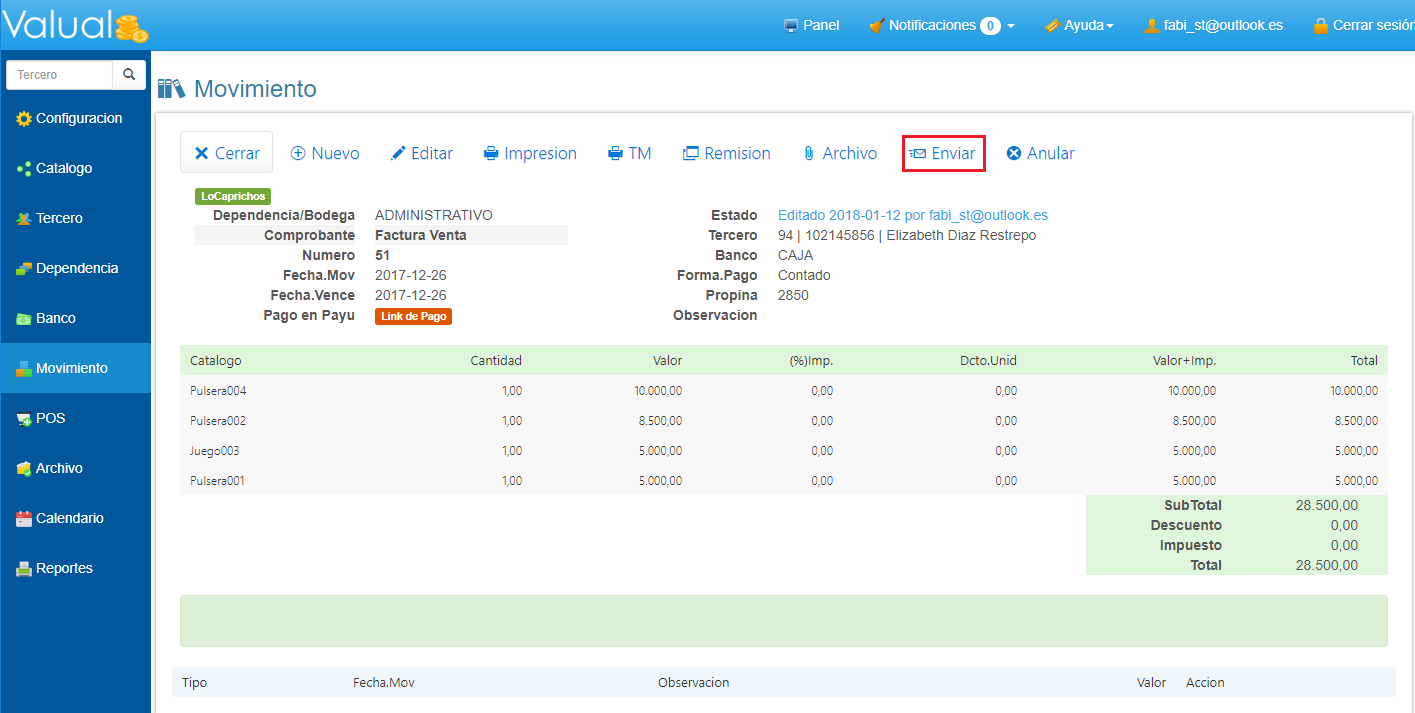Viewport: 1415px width, 713px height.
Task: Click the TM ticket print button
Action: pos(629,153)
